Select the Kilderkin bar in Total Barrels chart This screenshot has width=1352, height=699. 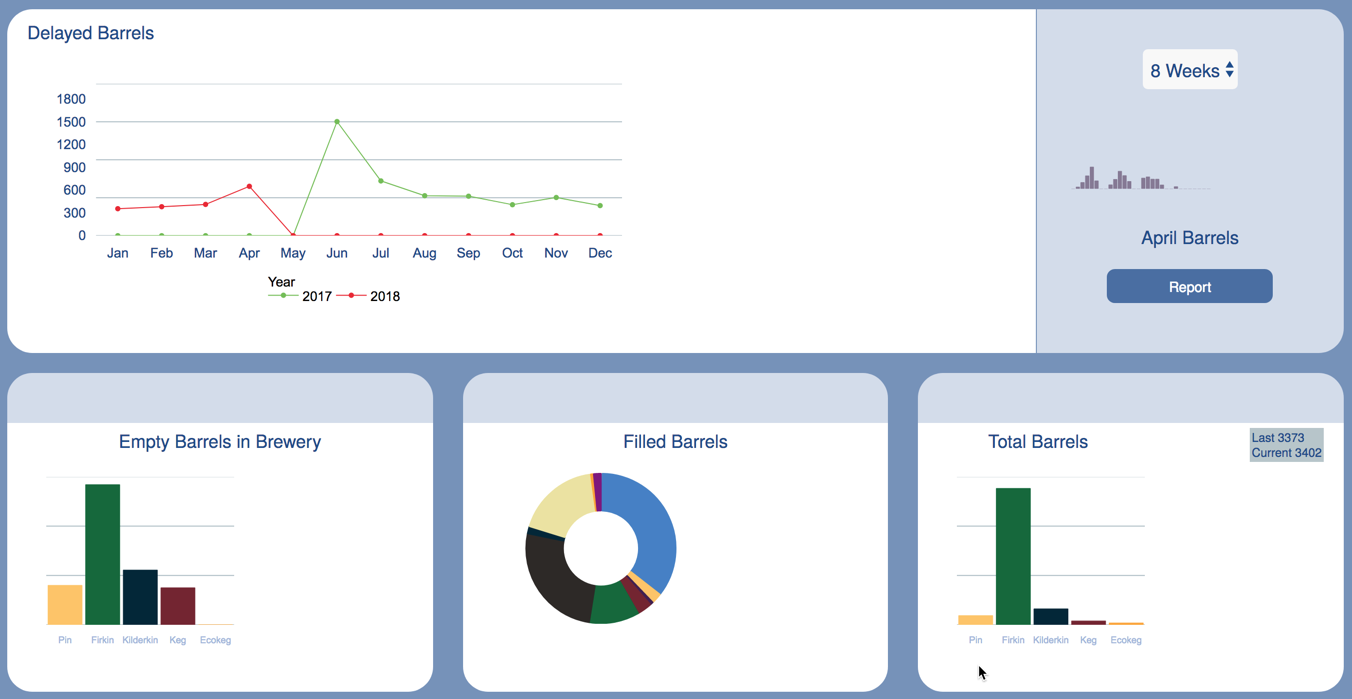pos(1051,616)
